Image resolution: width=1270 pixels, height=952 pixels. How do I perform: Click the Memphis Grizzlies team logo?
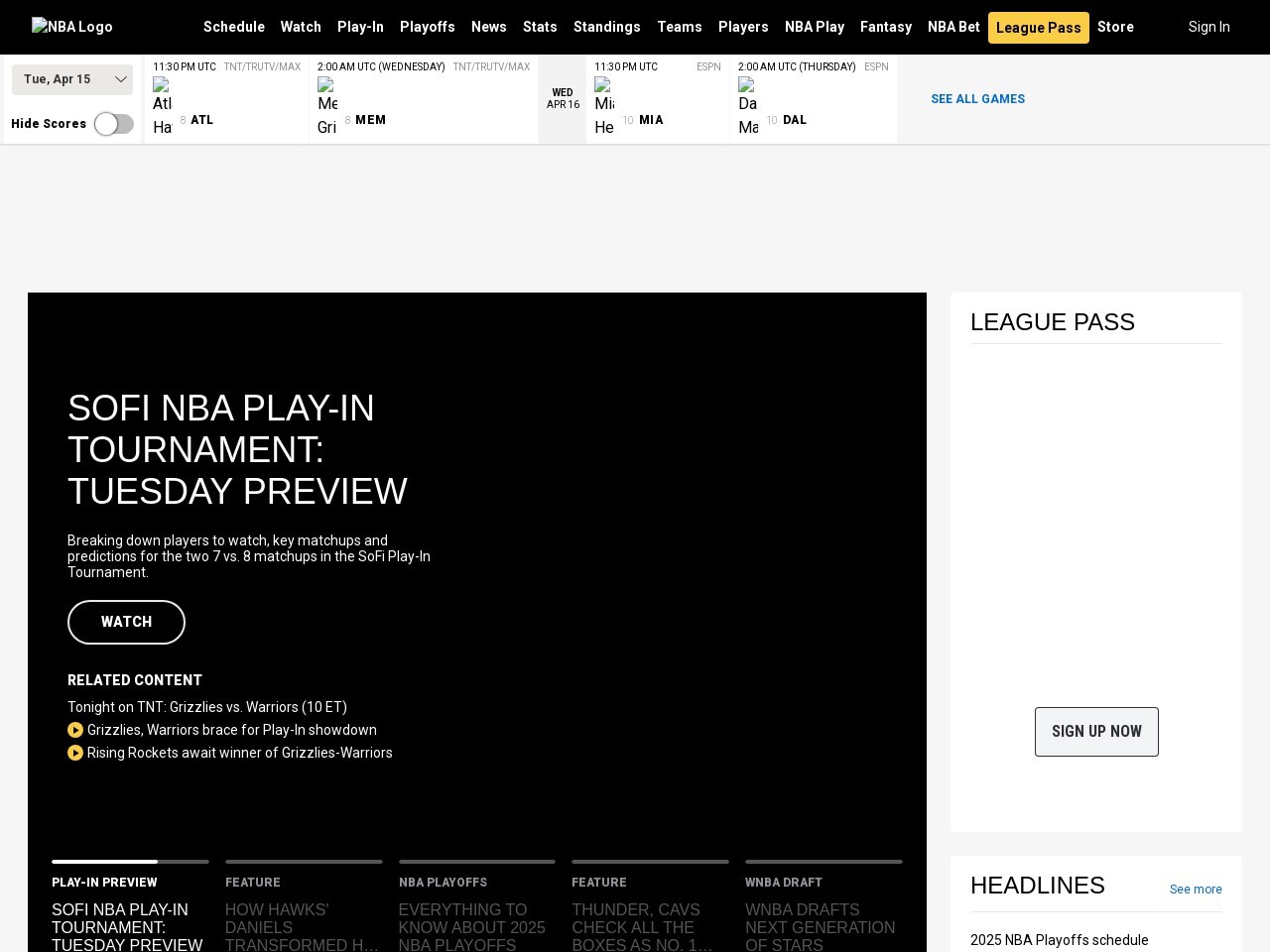pos(327,107)
